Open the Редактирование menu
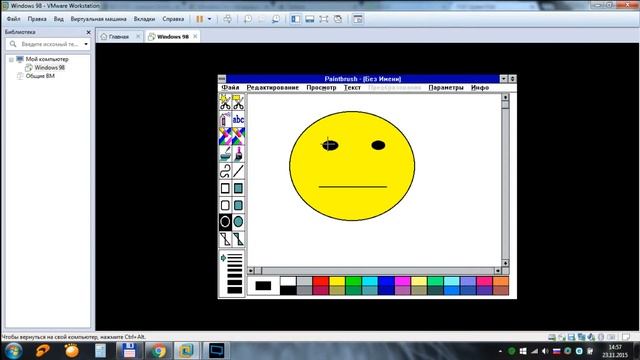This screenshot has width=640, height=360. click(273, 87)
